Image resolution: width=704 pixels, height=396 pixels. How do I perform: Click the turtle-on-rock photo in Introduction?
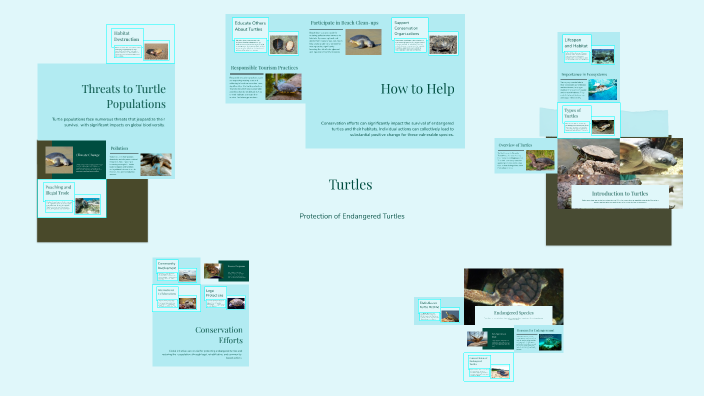[589, 163]
